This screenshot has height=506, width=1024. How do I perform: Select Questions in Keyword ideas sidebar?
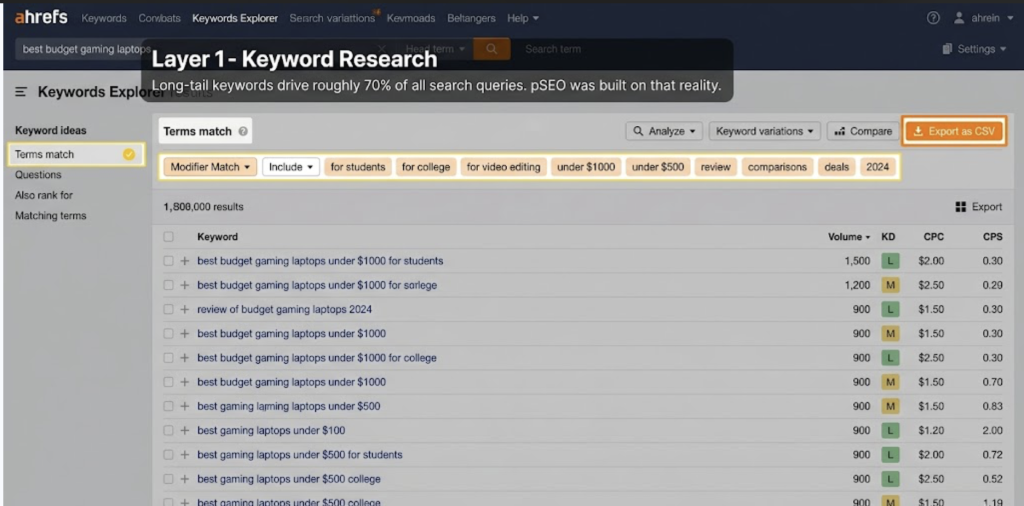pyautogui.click(x=38, y=175)
